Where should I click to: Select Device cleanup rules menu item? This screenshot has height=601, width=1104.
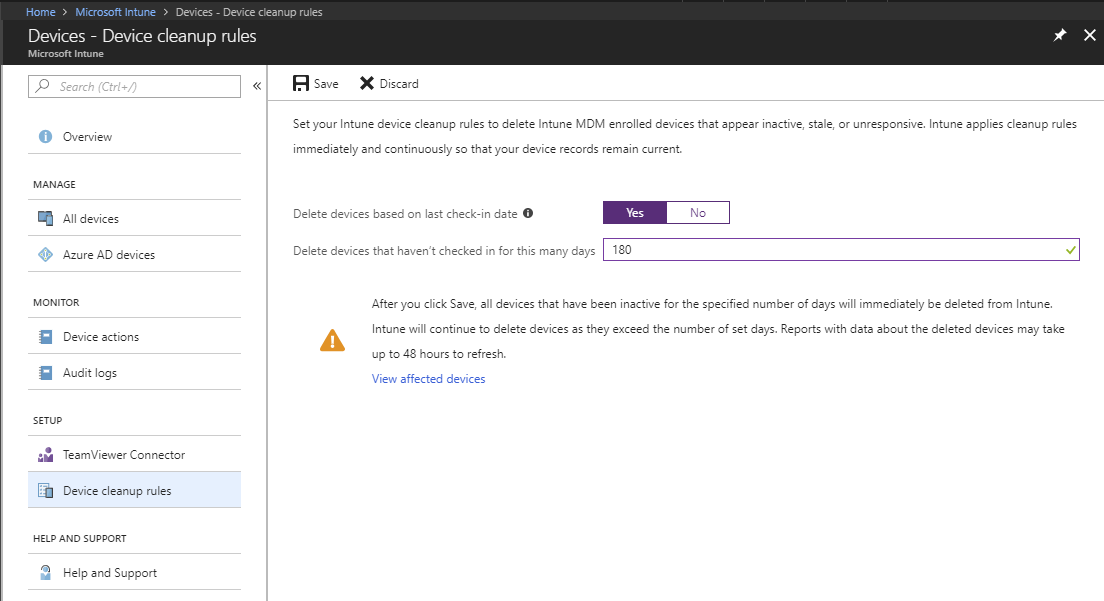116,491
